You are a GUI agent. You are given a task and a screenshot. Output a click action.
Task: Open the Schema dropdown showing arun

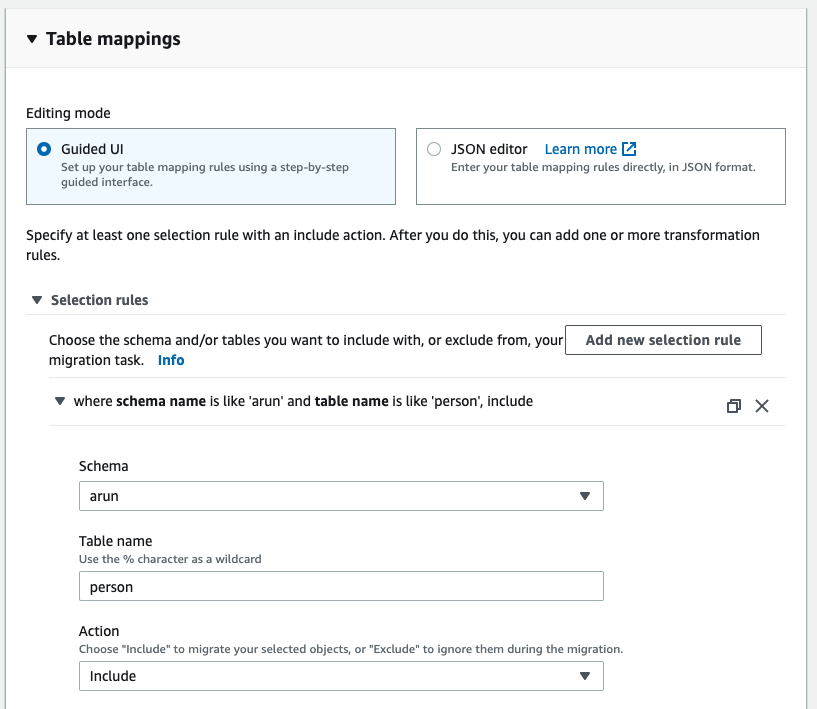340,496
